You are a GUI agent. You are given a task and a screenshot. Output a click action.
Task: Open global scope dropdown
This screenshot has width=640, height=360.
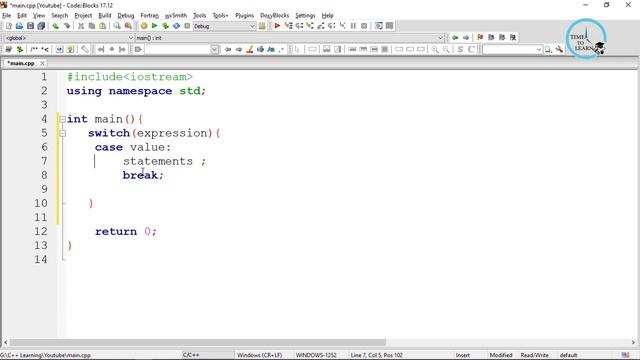[69, 38]
